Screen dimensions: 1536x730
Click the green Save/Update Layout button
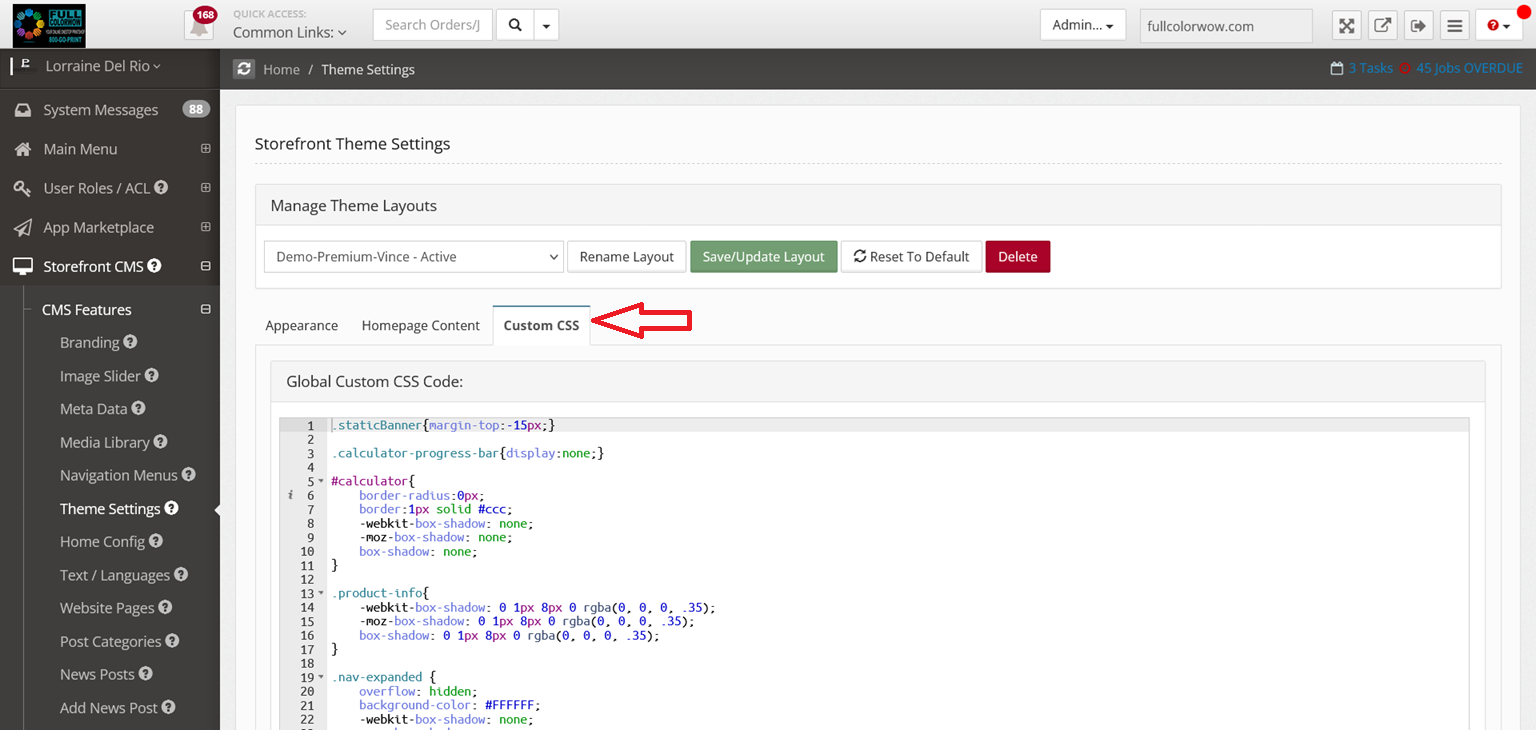point(763,257)
